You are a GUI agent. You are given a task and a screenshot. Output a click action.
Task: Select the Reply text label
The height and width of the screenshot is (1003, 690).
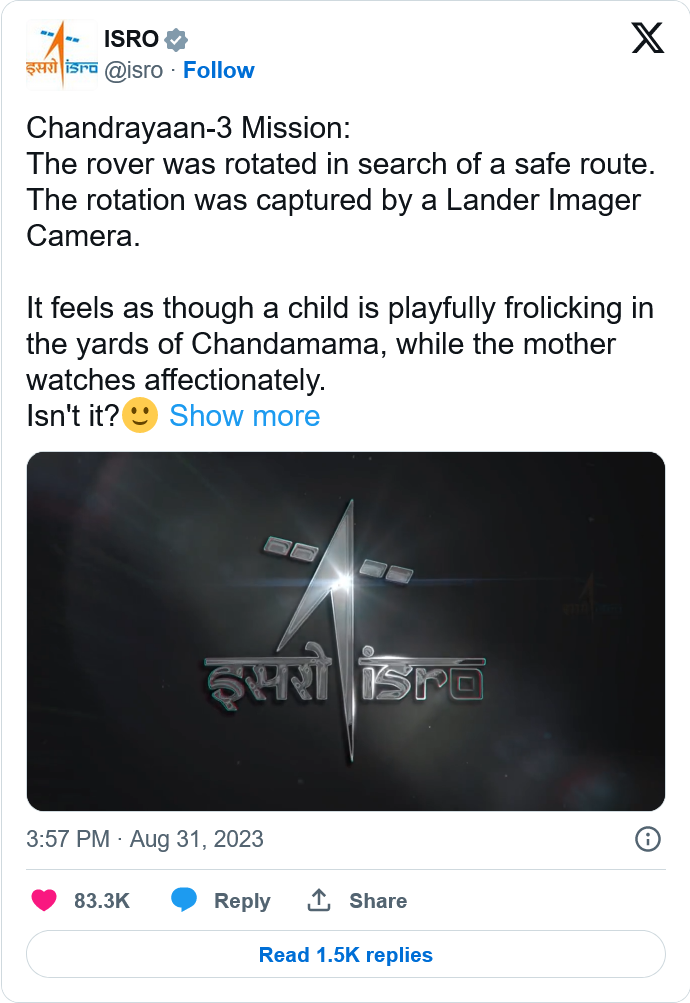(242, 901)
